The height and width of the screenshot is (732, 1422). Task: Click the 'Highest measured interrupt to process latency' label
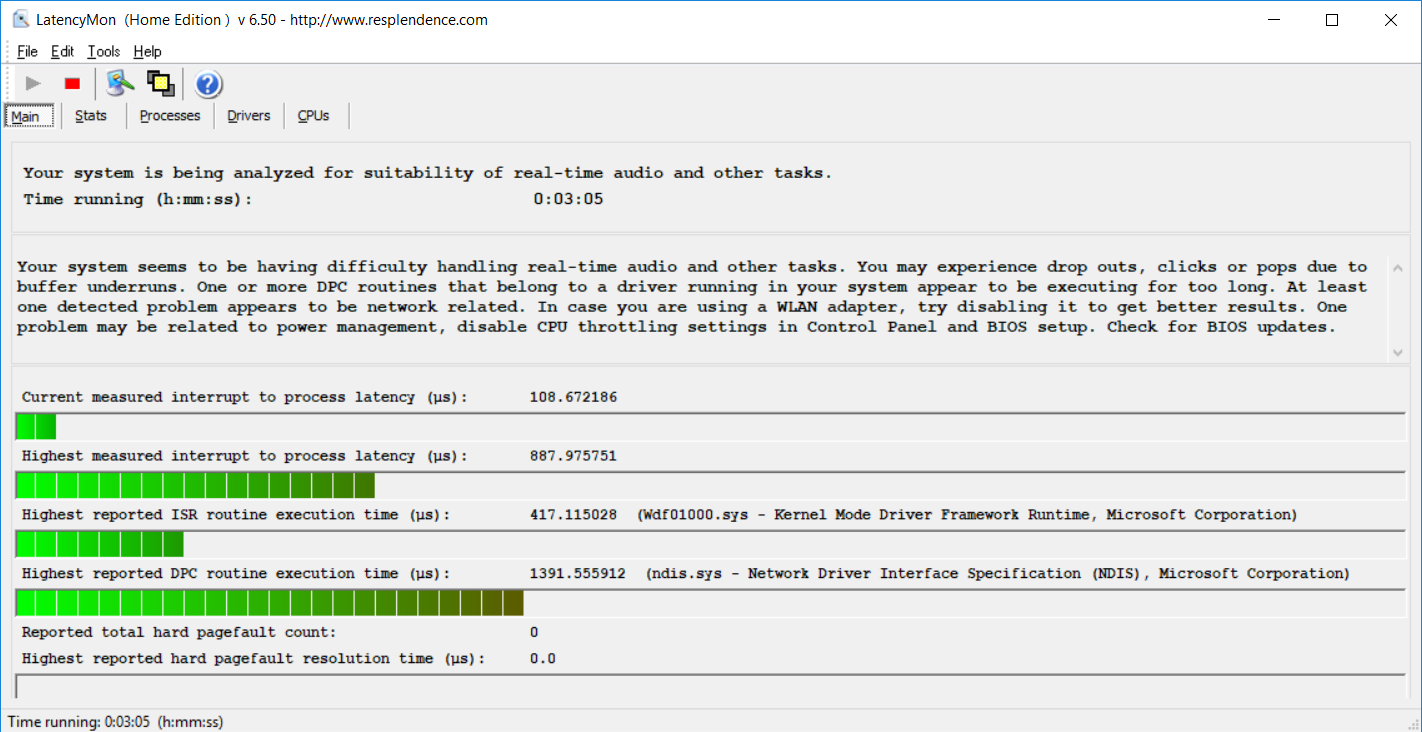tap(245, 456)
